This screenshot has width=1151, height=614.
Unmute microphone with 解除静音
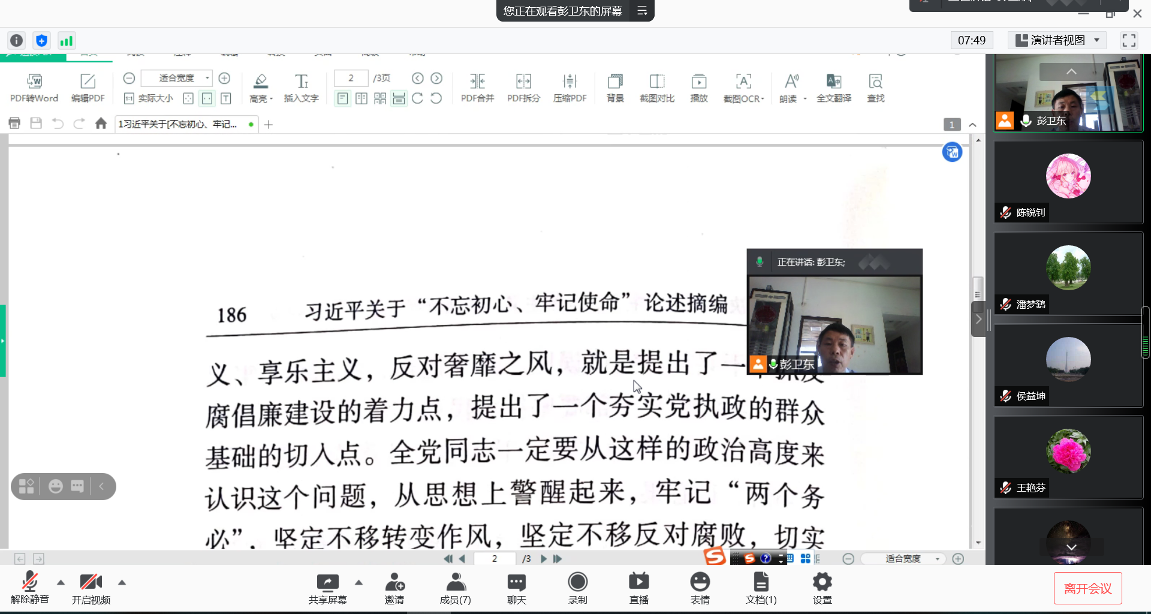(x=30, y=587)
